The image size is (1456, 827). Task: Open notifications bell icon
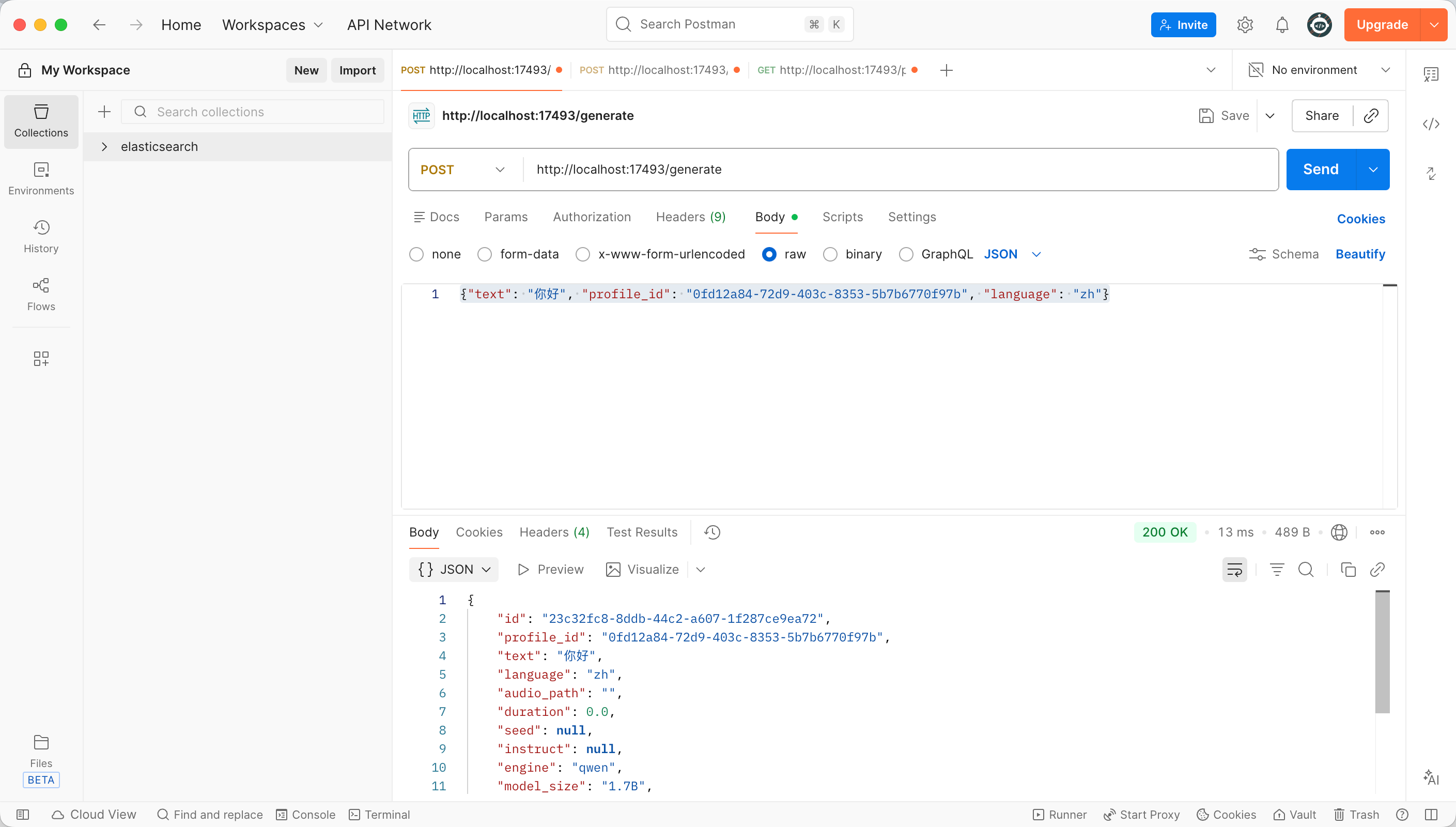(1282, 25)
